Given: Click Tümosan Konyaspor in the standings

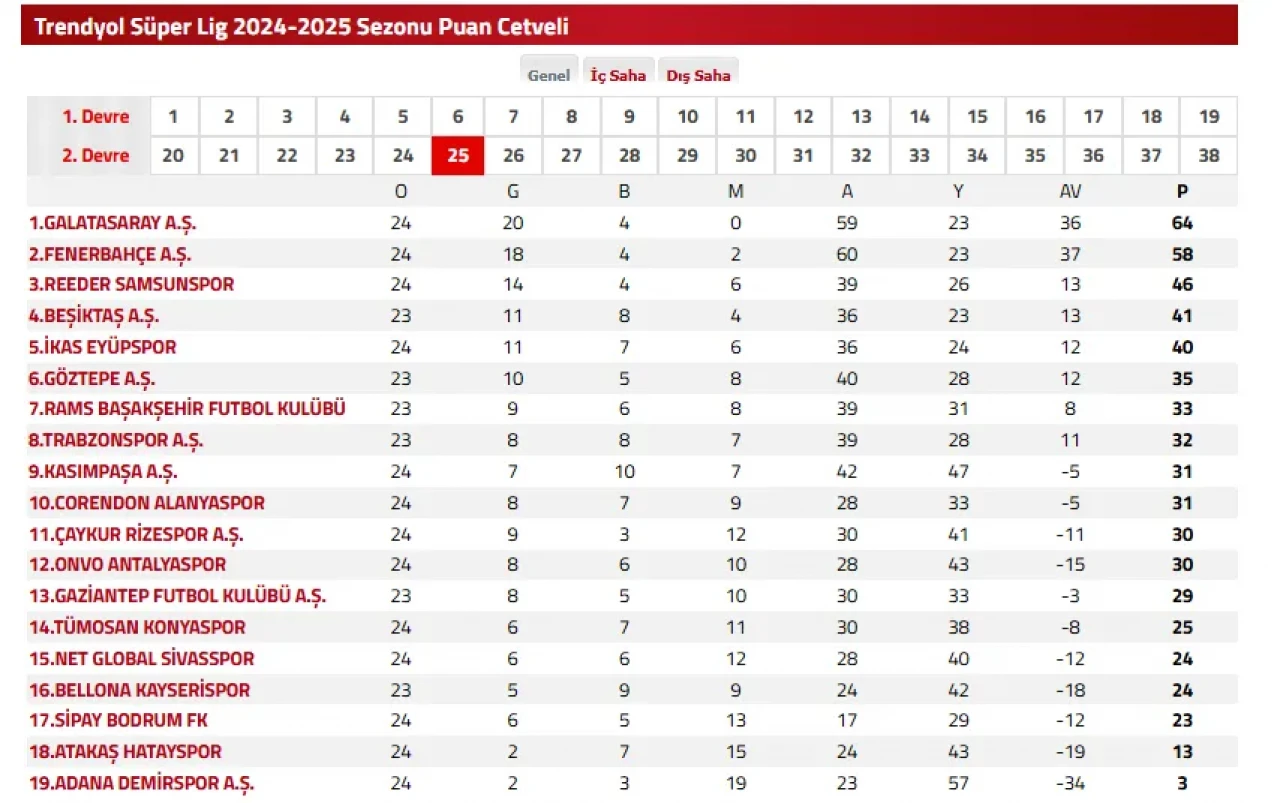Looking at the screenshot, I should [137, 627].
